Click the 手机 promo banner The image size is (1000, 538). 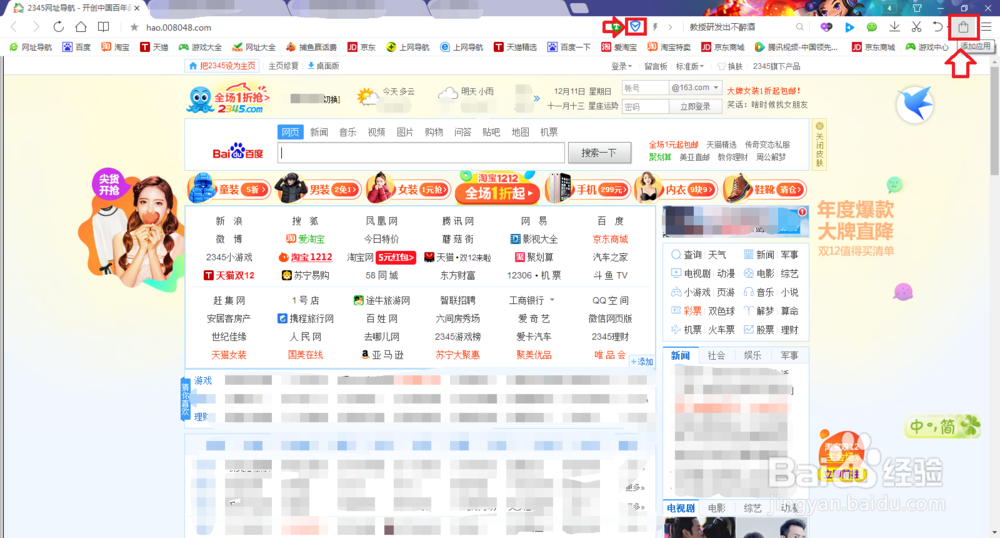[x=589, y=189]
